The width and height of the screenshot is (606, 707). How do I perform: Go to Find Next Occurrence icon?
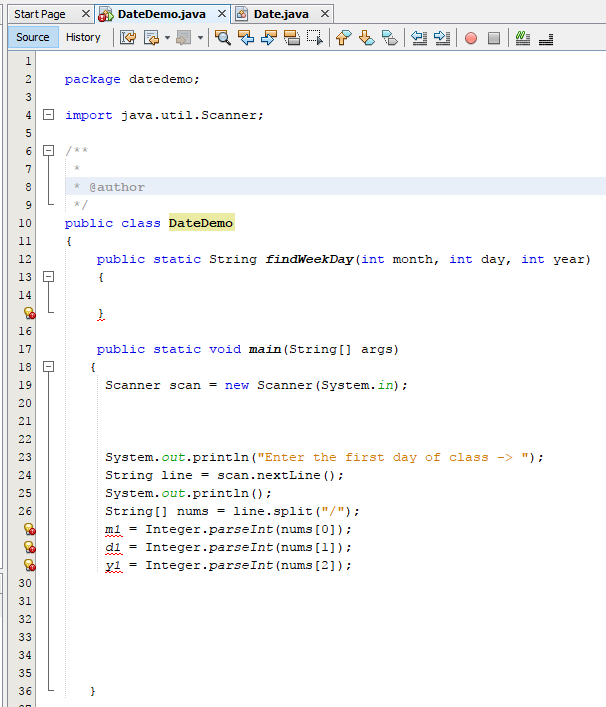pyautogui.click(x=269, y=38)
